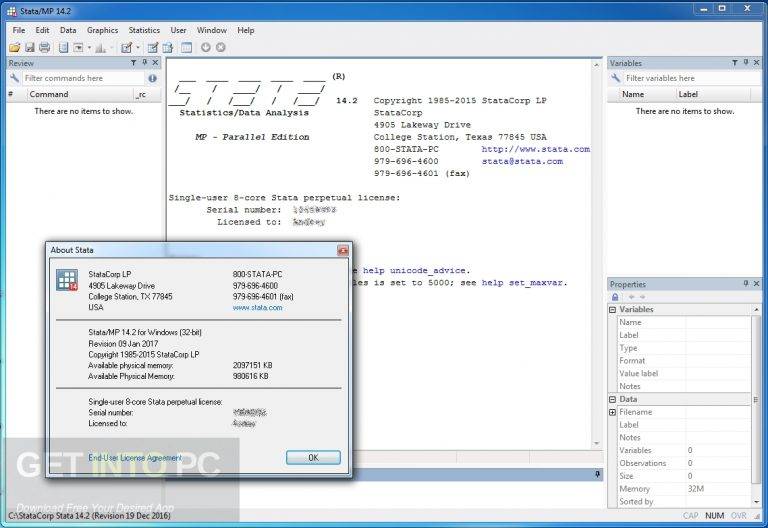Click the wrench icon in Review panel

click(x=14, y=78)
